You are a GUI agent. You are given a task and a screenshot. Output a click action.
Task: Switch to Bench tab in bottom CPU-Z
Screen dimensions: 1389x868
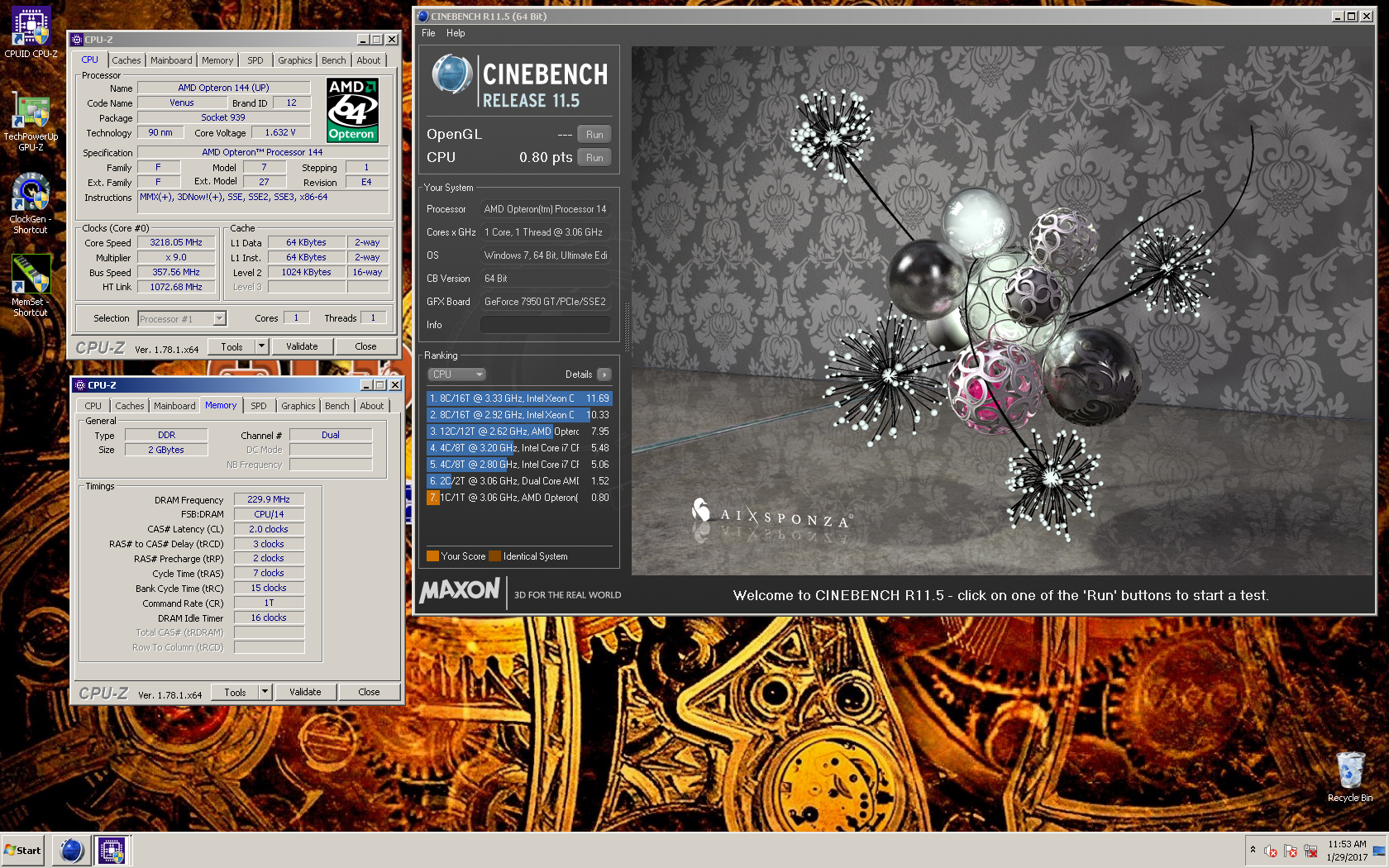[337, 406]
